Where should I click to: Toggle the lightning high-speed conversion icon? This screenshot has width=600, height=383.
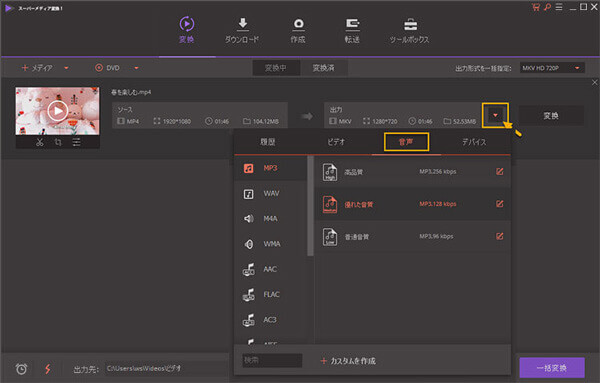click(x=47, y=369)
